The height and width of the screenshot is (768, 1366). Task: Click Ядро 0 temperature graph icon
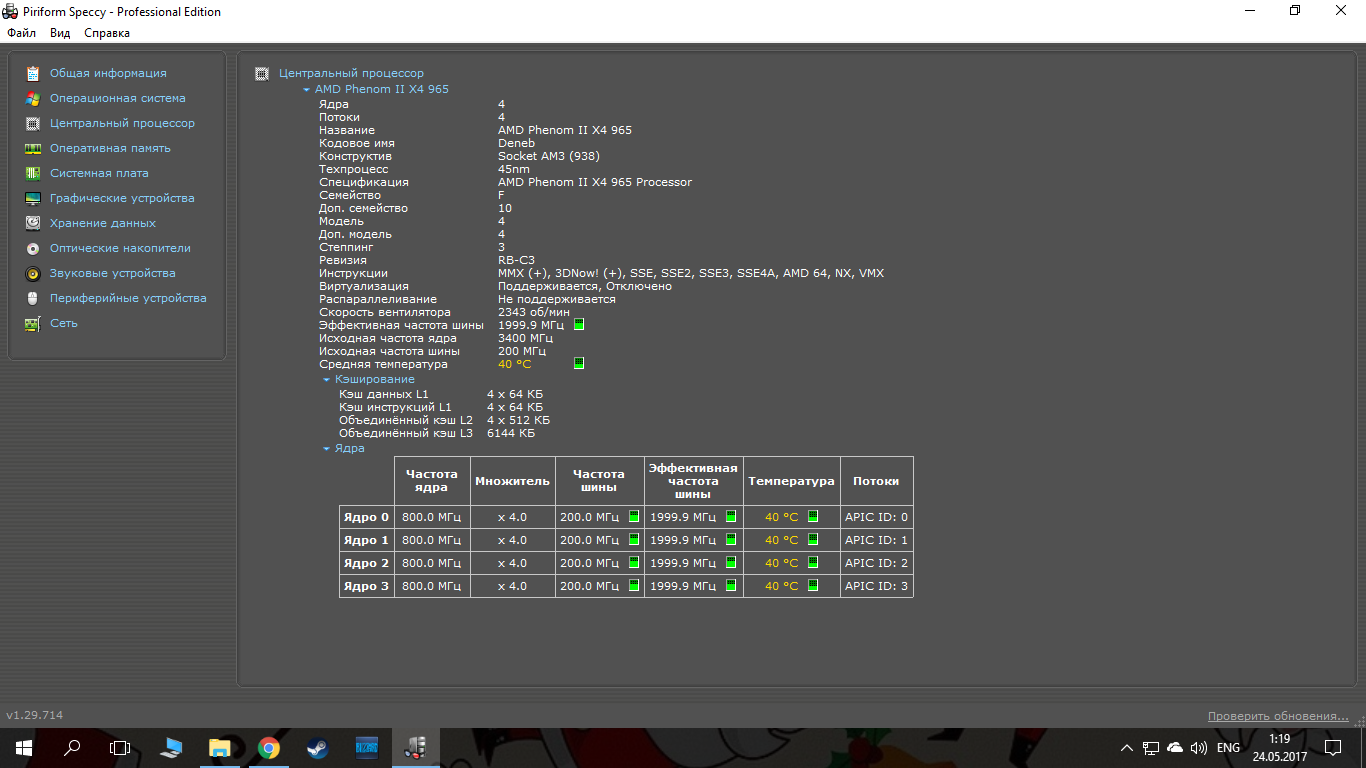(813, 517)
